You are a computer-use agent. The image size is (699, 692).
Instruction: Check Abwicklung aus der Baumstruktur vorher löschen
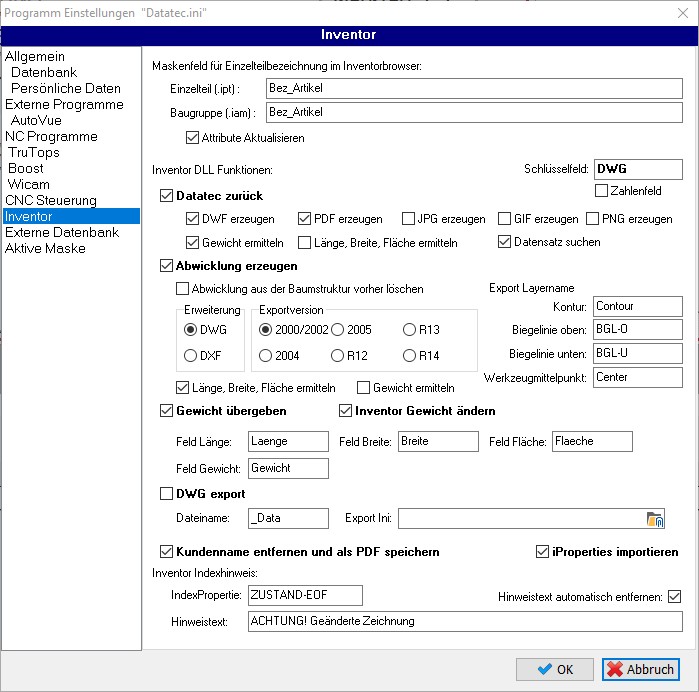coord(182,288)
